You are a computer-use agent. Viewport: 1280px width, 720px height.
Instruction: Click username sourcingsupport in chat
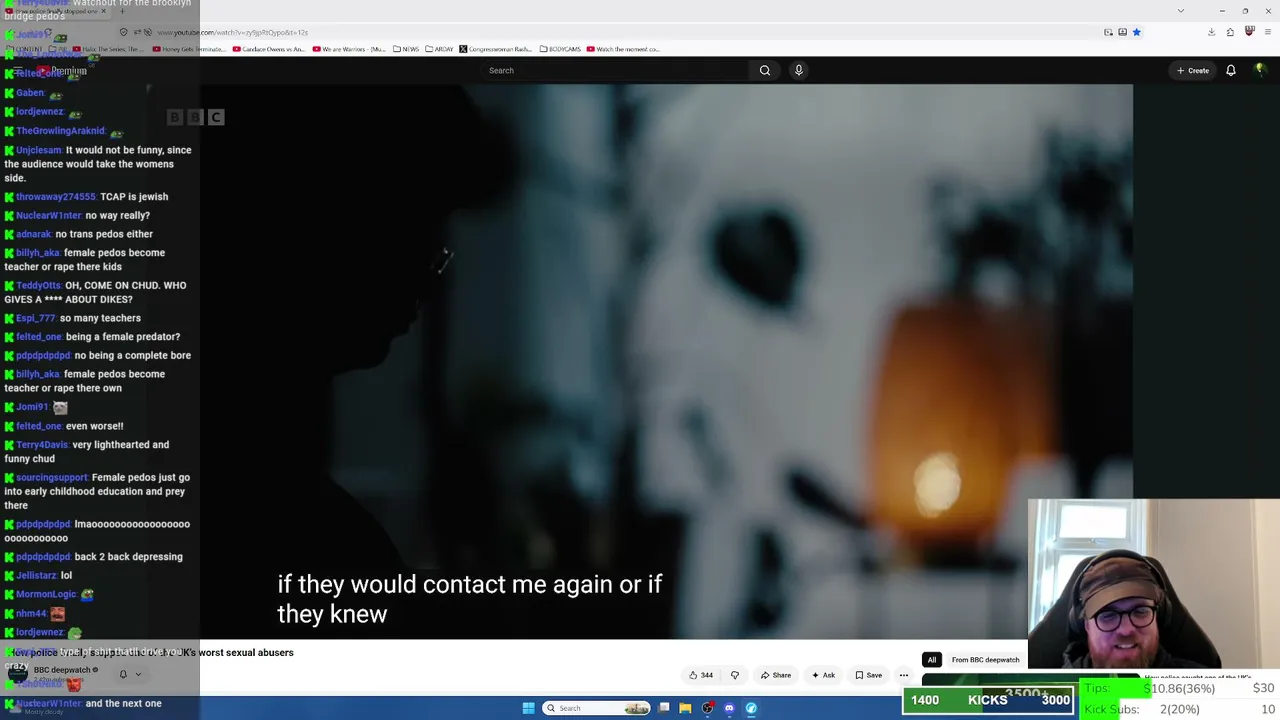pyautogui.click(x=52, y=477)
